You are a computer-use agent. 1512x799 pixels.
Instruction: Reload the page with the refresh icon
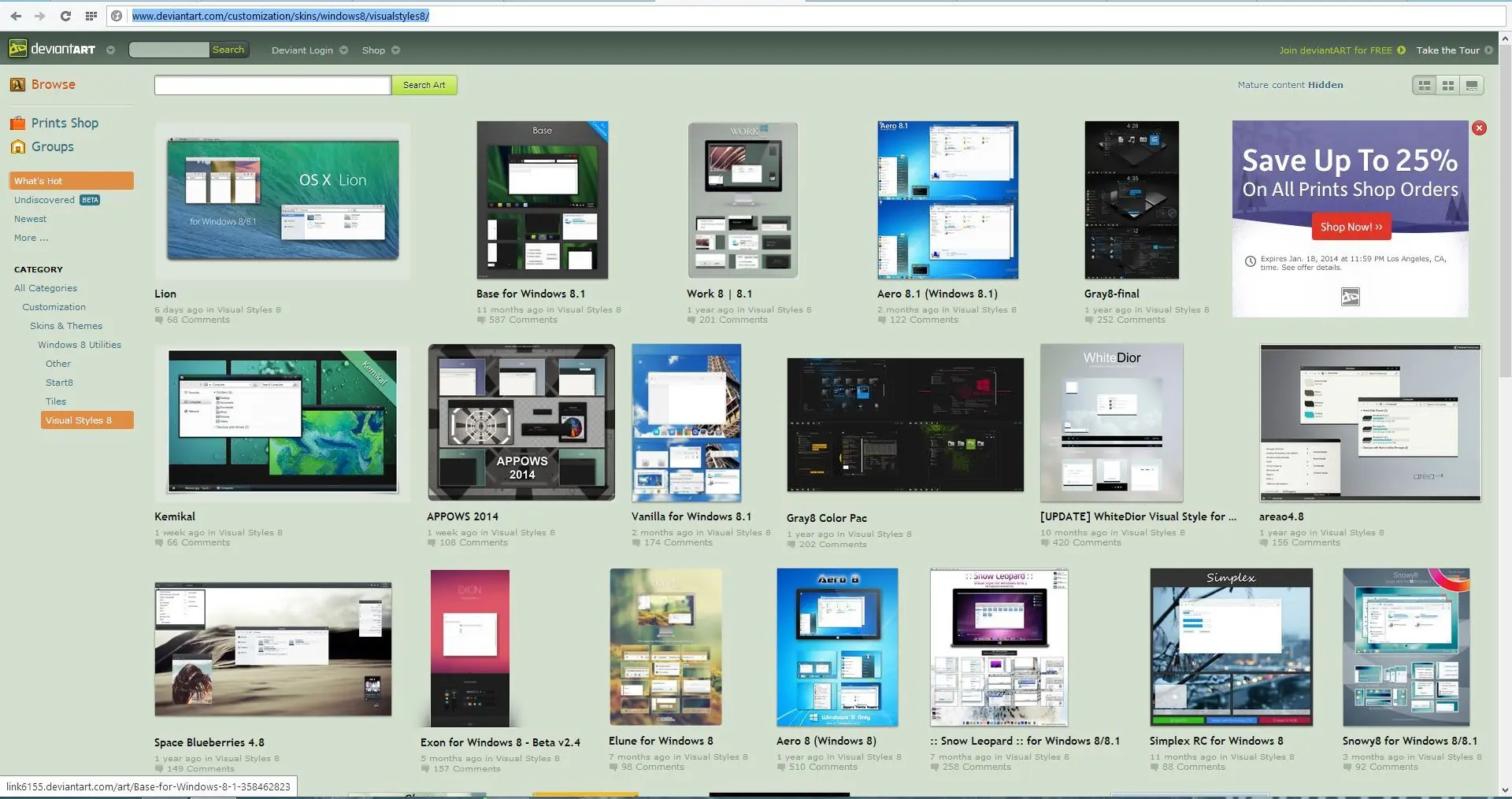point(65,16)
